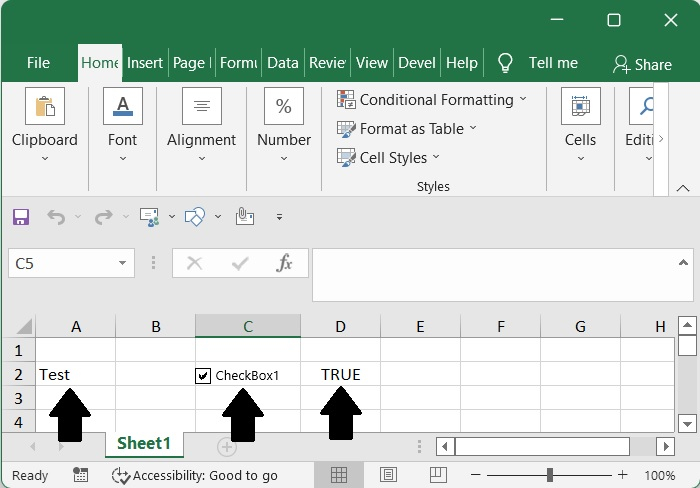Click the Insert Function fx icon

tap(285, 263)
